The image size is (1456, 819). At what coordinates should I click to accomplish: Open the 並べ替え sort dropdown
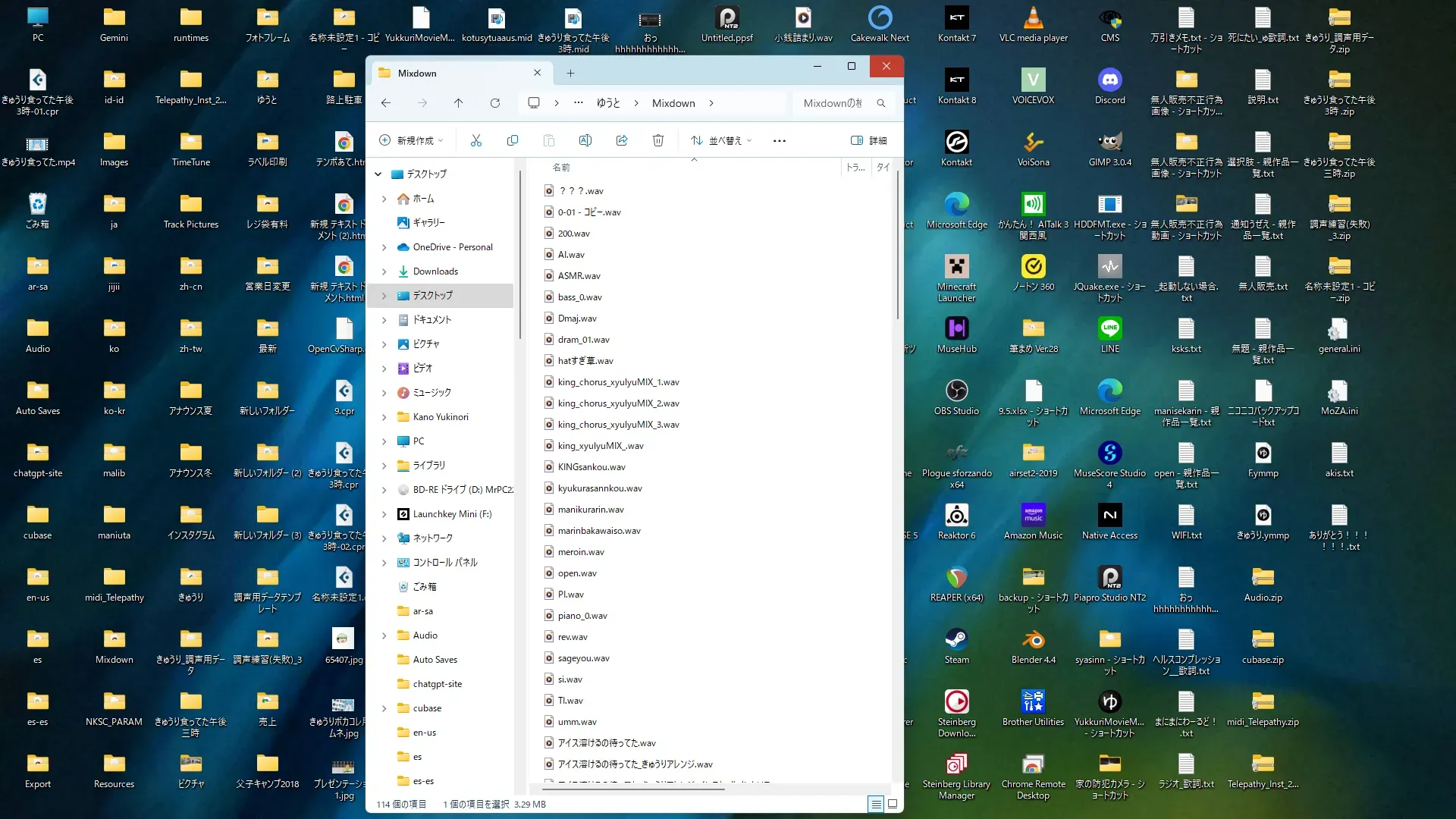721,140
